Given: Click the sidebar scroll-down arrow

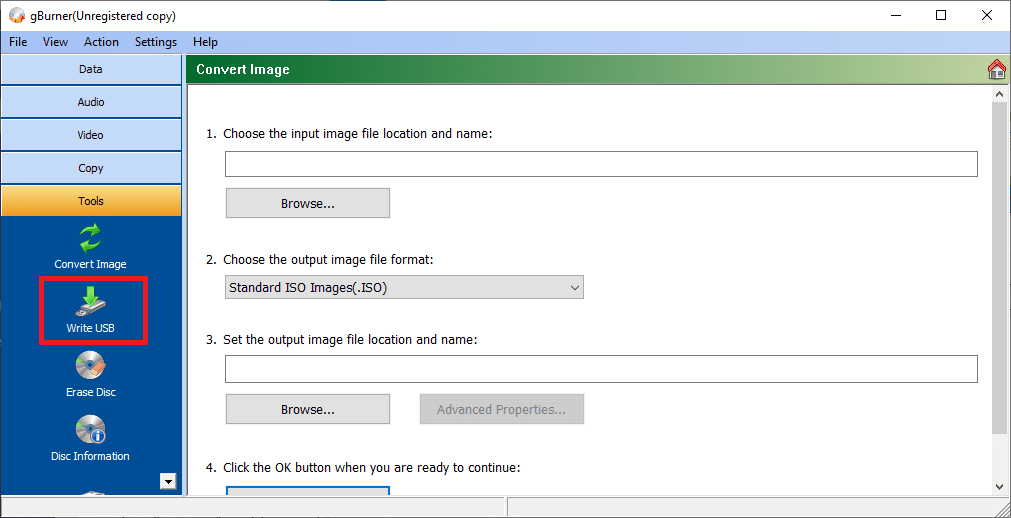Looking at the screenshot, I should coord(168,481).
